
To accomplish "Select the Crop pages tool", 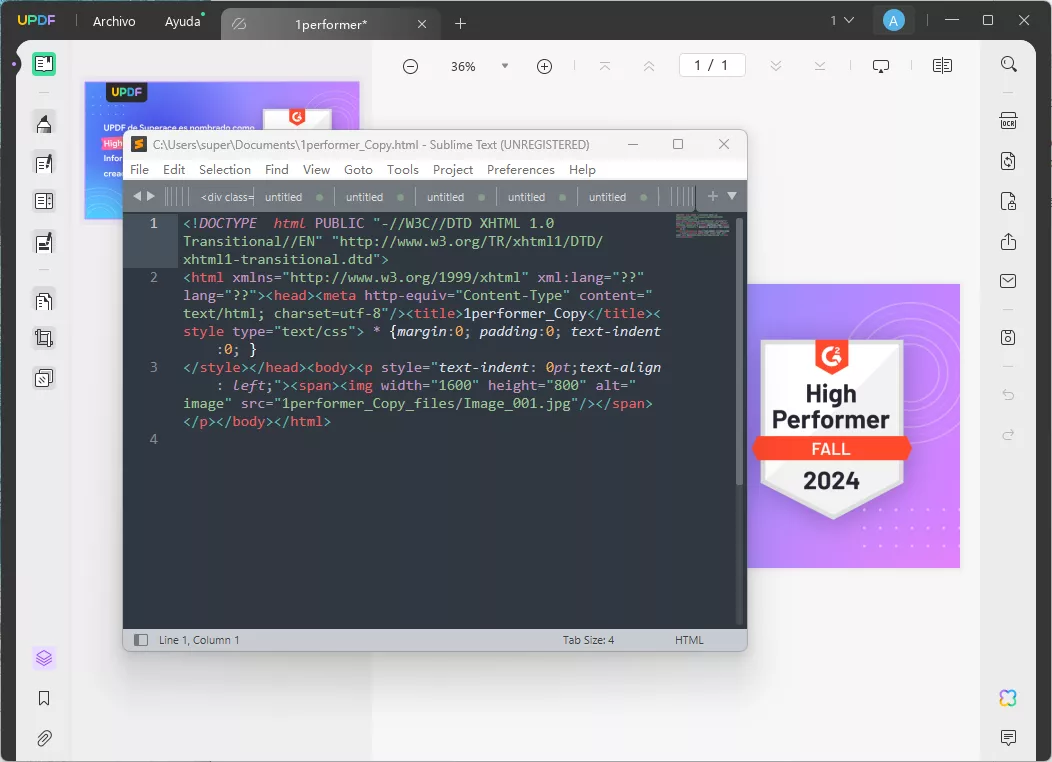I will (44, 338).
